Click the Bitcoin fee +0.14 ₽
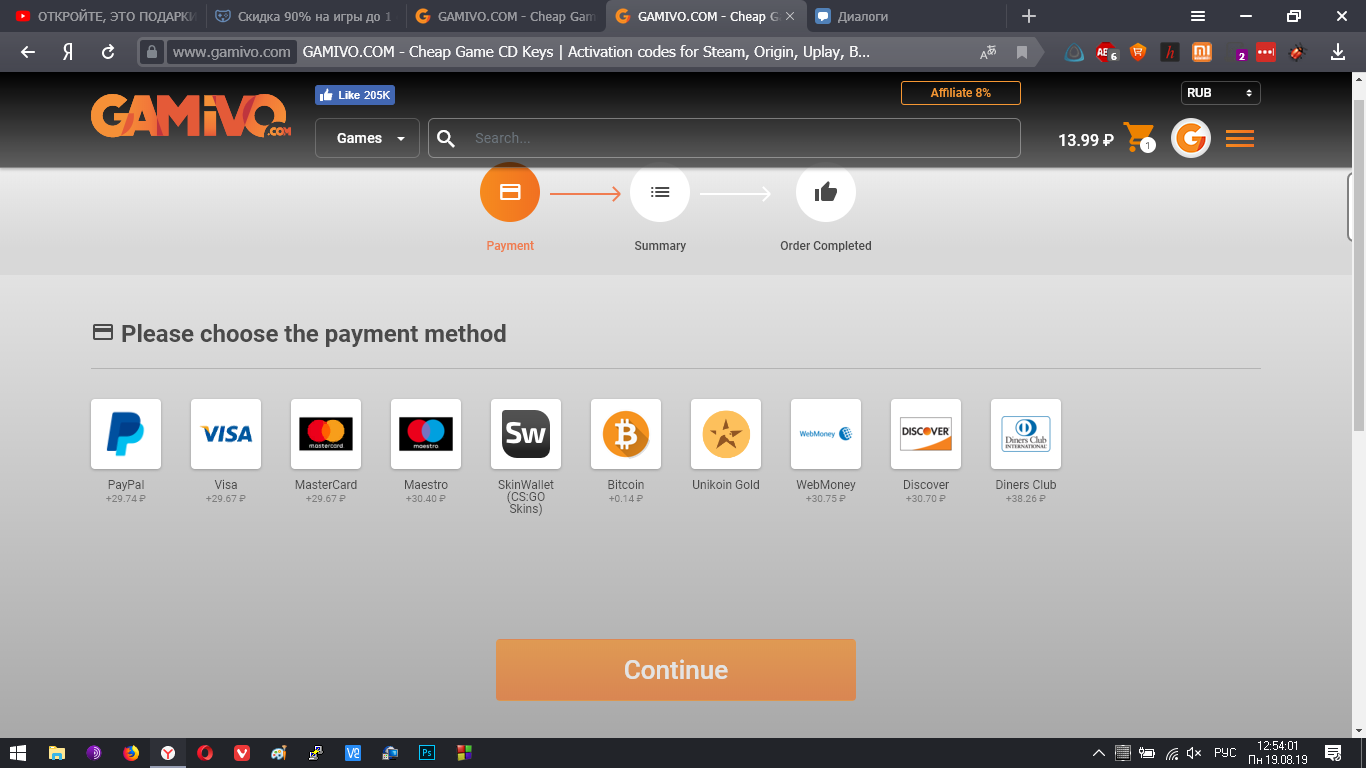 click(x=626, y=498)
